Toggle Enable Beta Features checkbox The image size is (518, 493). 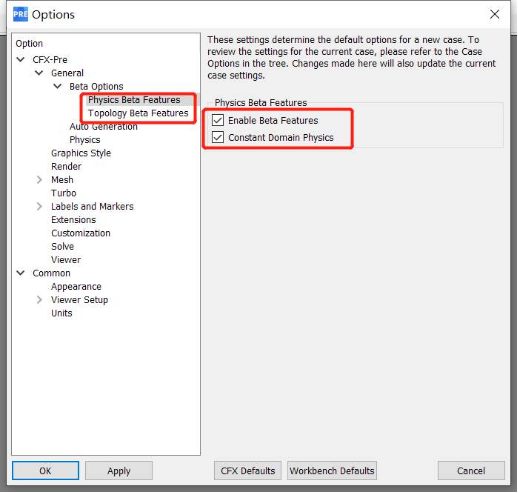pyautogui.click(x=218, y=120)
